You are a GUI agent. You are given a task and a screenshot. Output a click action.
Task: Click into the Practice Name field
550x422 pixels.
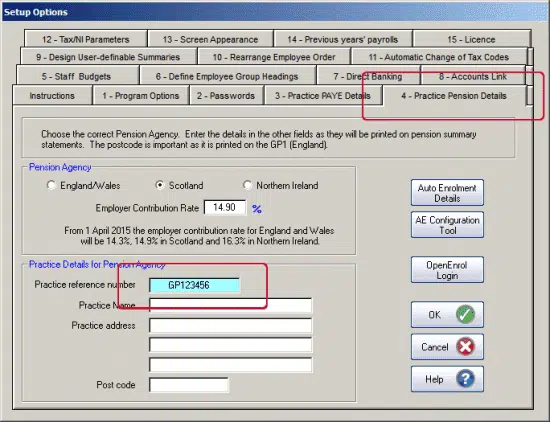[x=230, y=305]
